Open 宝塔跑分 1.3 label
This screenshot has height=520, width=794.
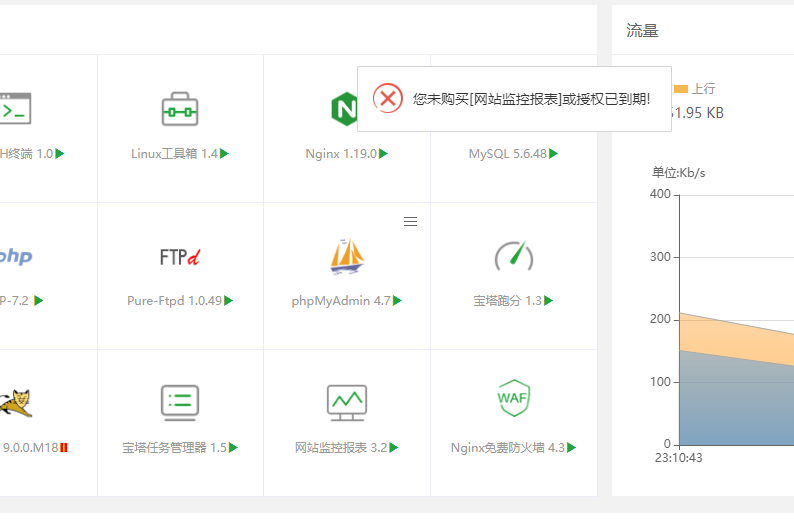coord(507,301)
